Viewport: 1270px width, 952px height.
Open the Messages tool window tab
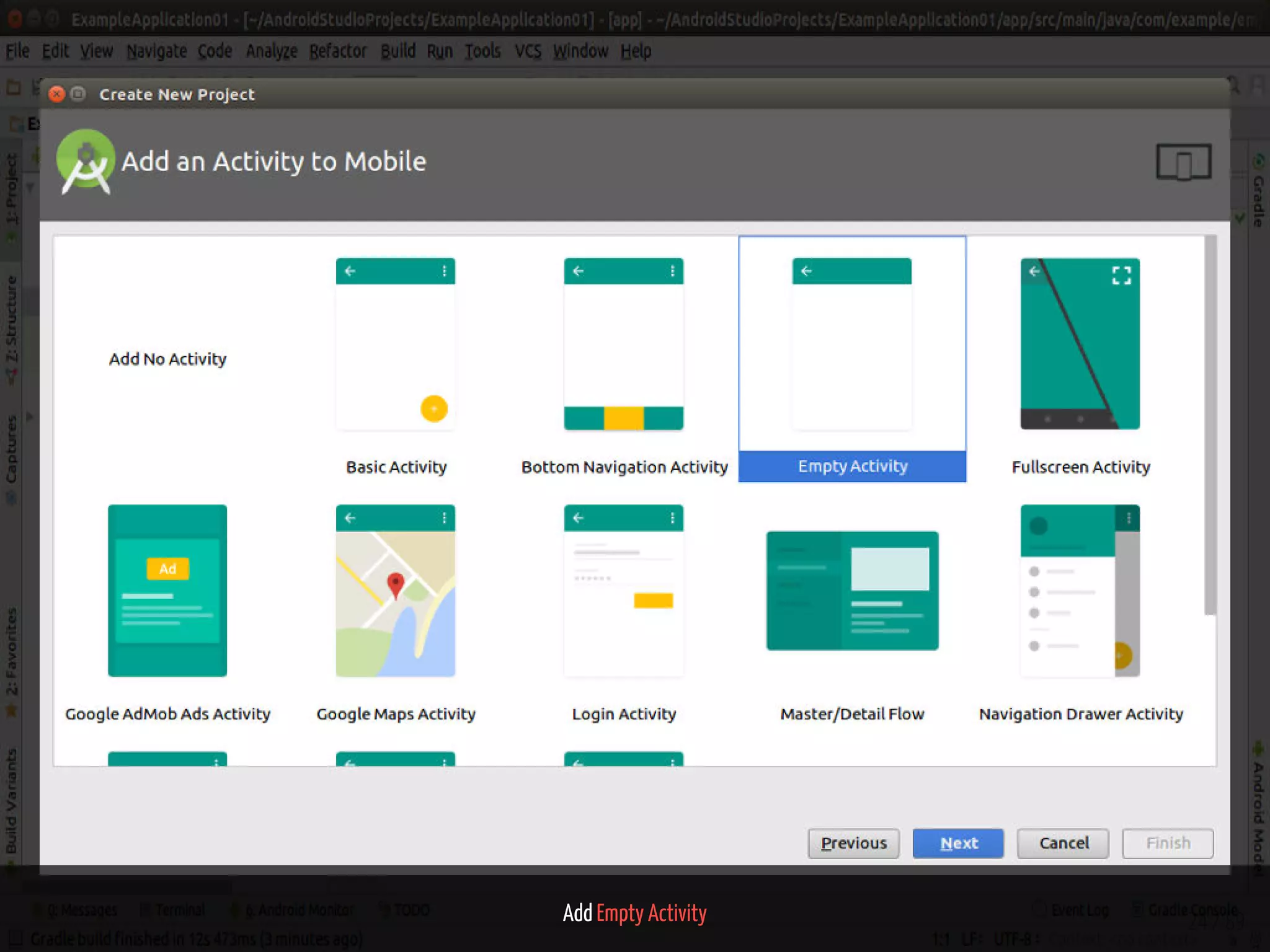point(75,910)
